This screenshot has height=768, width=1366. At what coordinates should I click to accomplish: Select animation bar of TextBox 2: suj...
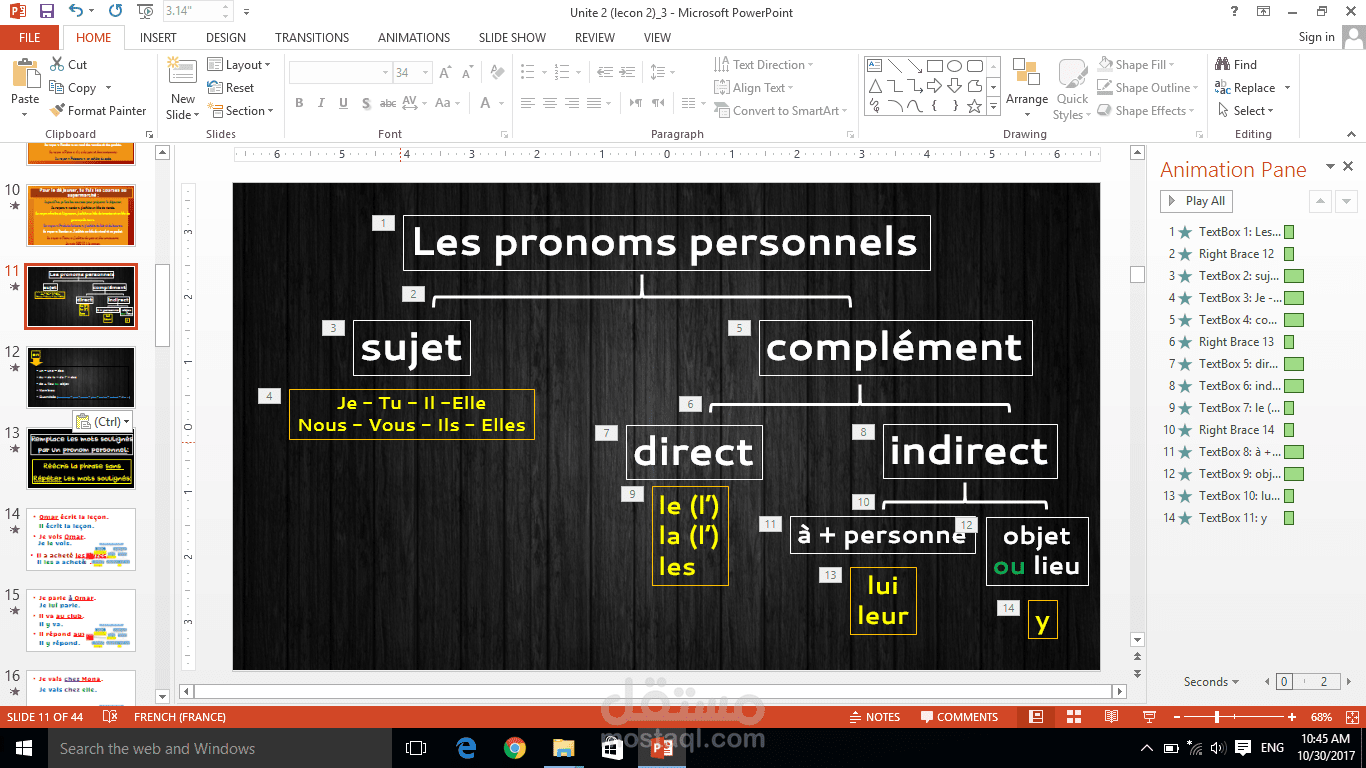click(x=1294, y=276)
